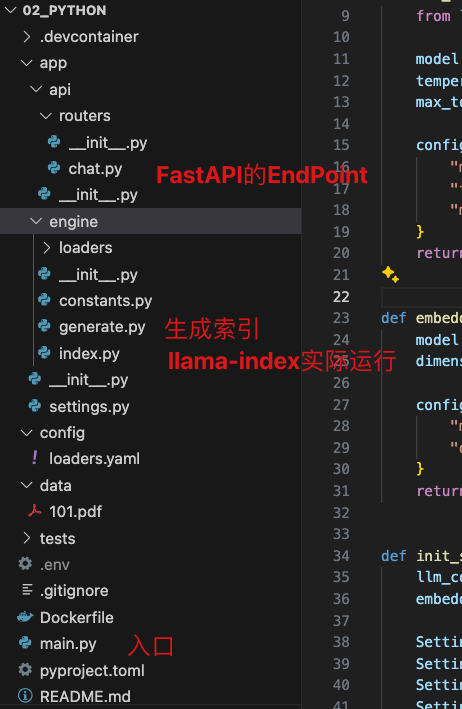Click the PDF icon beside 101.pdf
Viewport: 462px width, 709px height.
coord(35,511)
